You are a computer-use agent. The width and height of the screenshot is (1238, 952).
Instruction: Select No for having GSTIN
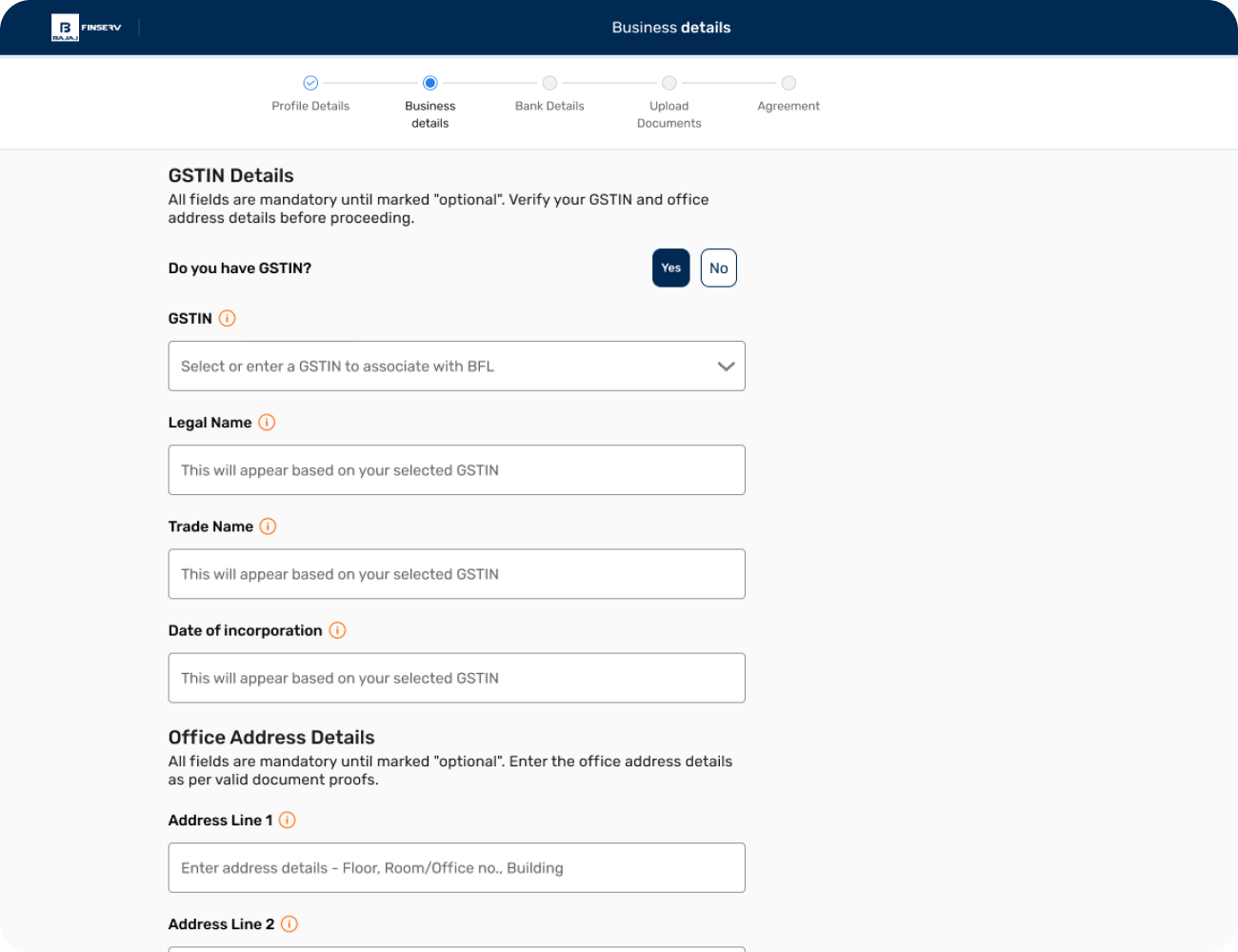point(718,268)
